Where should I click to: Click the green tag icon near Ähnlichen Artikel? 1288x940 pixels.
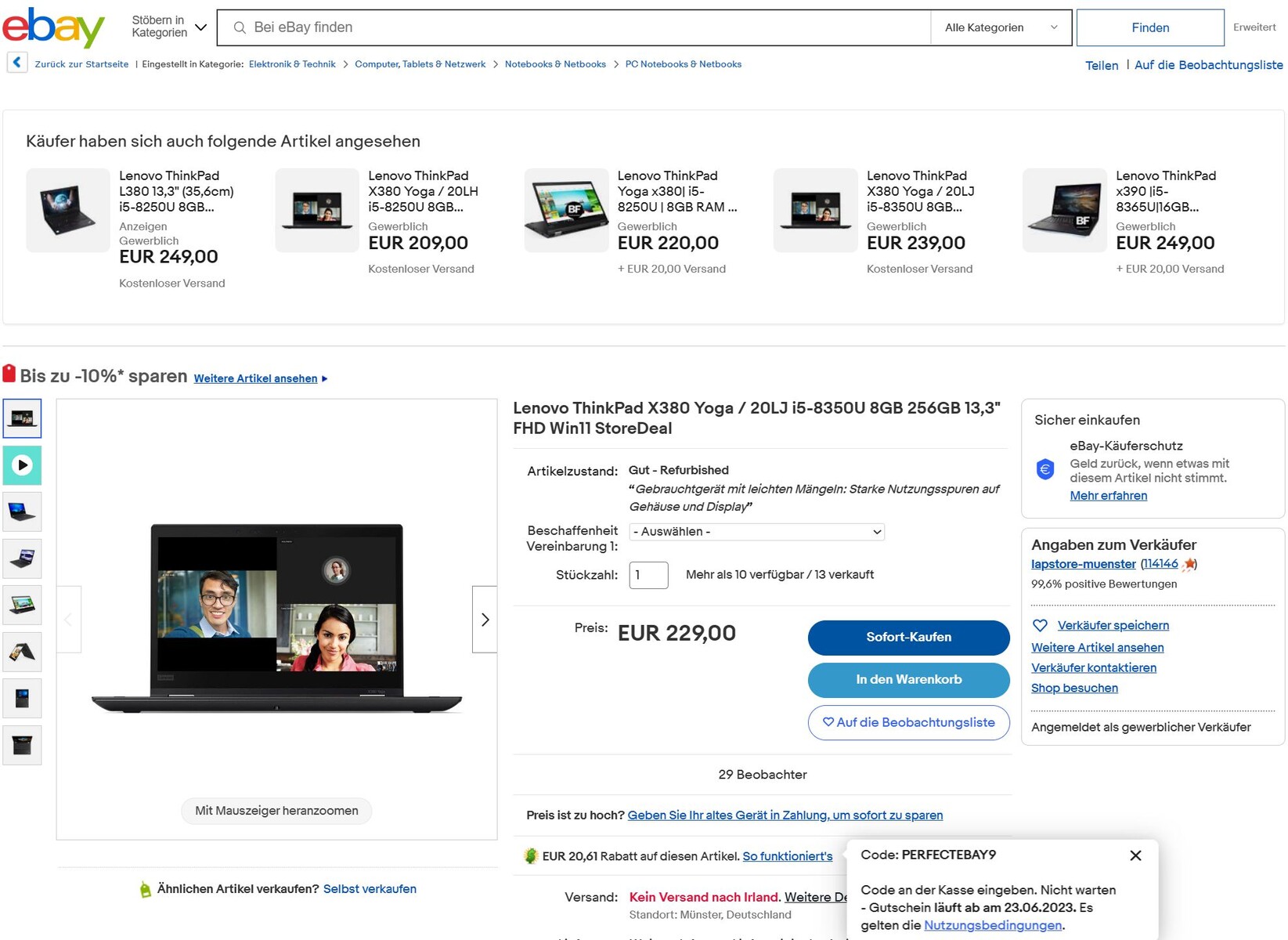point(146,889)
